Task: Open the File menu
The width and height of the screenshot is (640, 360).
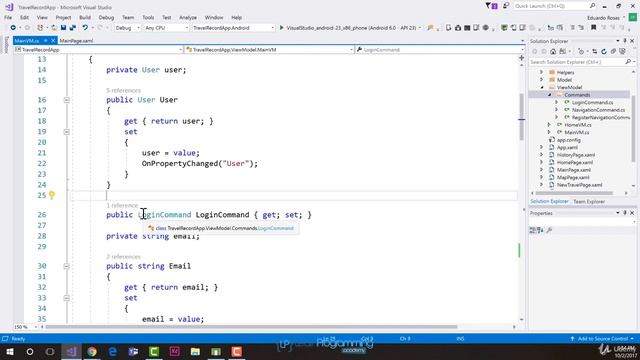Action: coord(8,18)
